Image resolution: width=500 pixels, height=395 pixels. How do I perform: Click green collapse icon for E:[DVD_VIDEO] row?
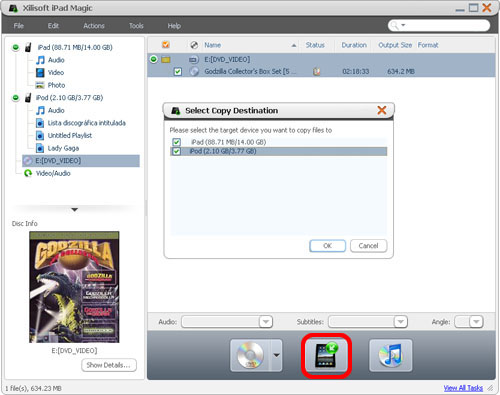[x=153, y=59]
